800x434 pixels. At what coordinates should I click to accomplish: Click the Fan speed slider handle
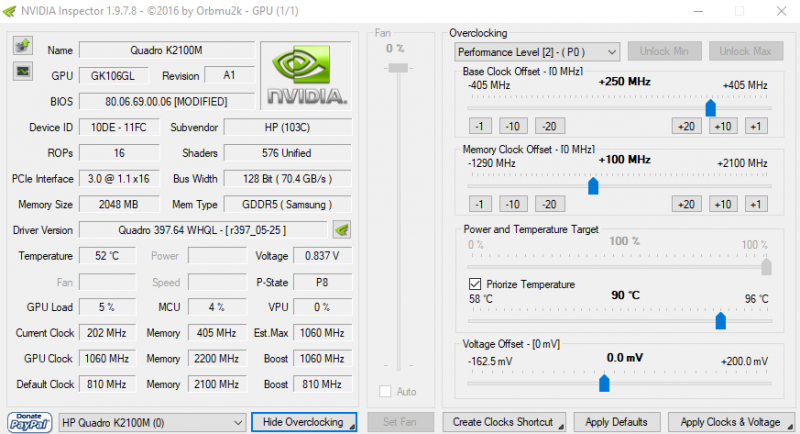(x=398, y=68)
